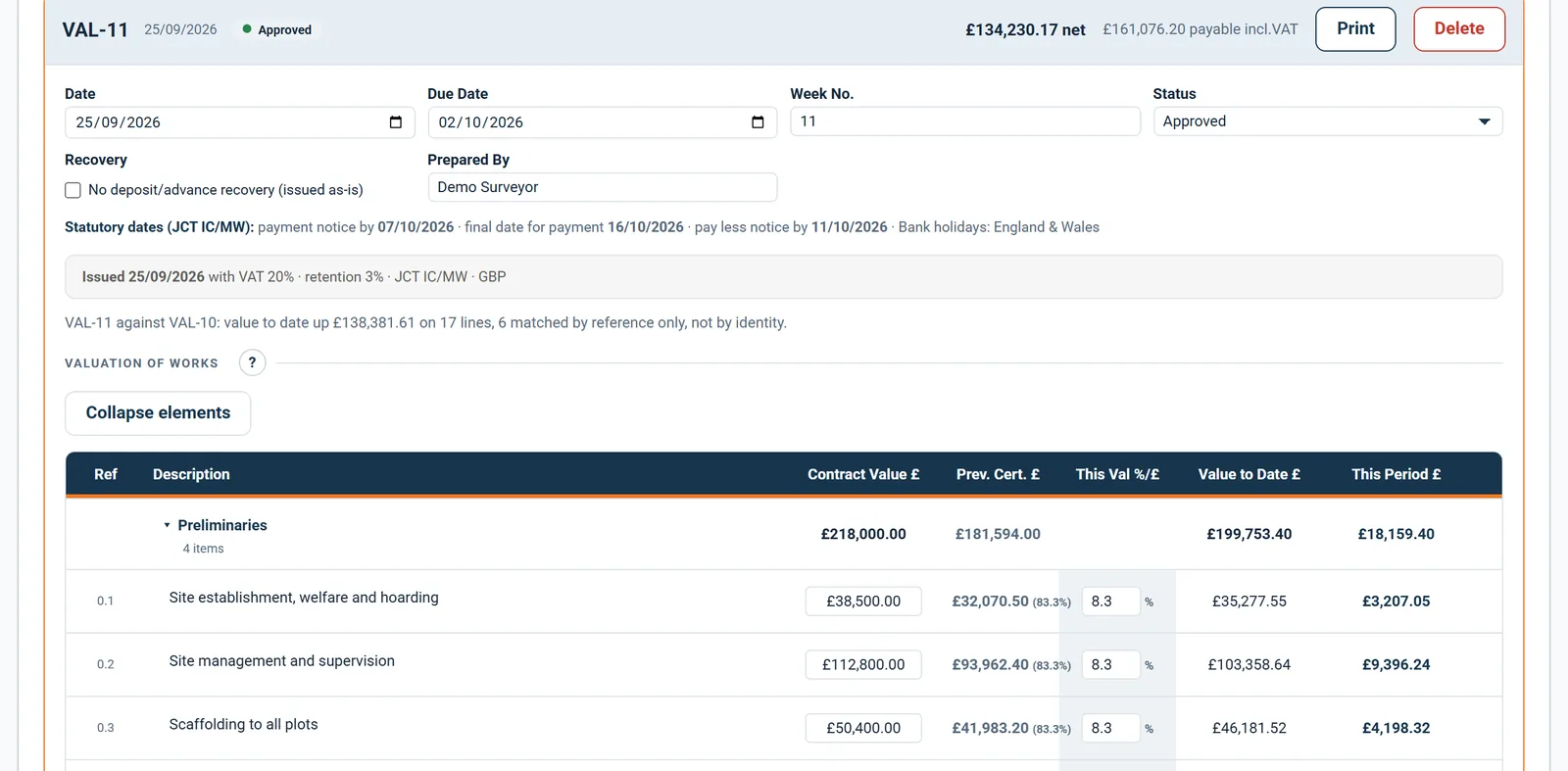
Task: Edit contract value £38,500.00 for Site establishment
Action: click(863, 602)
